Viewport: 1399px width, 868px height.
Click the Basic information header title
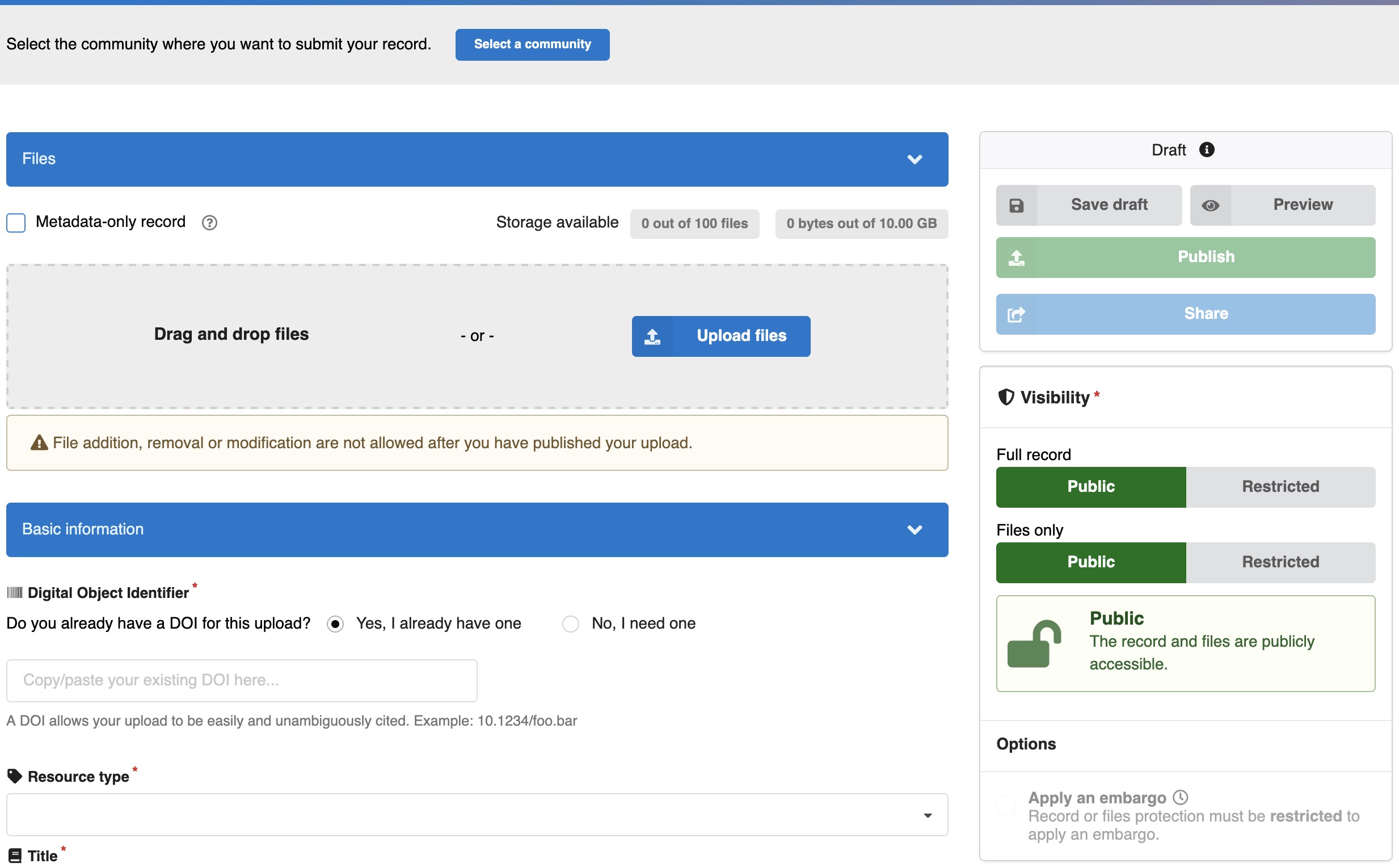point(83,529)
